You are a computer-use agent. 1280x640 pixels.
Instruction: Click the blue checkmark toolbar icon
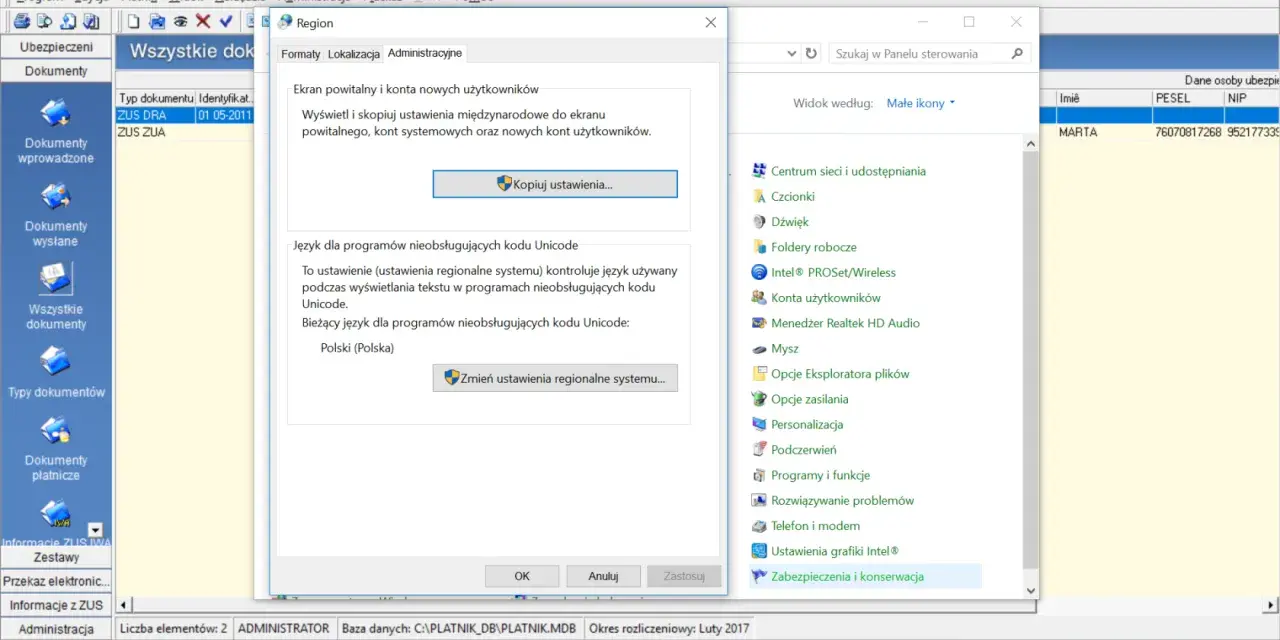[226, 21]
